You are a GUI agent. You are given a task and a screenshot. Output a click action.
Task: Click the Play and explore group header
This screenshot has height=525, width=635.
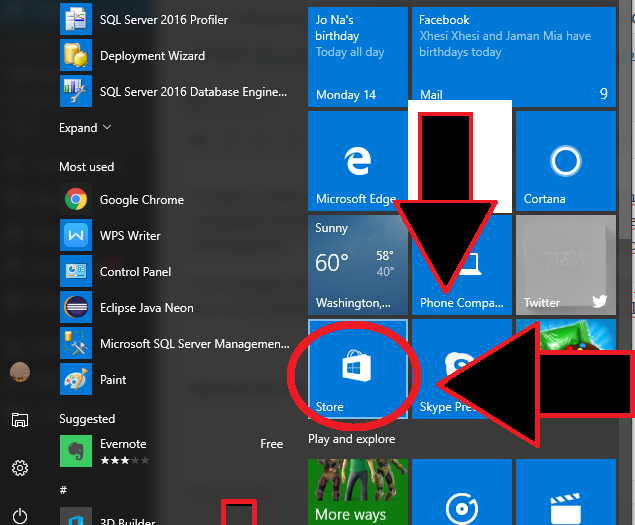pyautogui.click(x=352, y=439)
